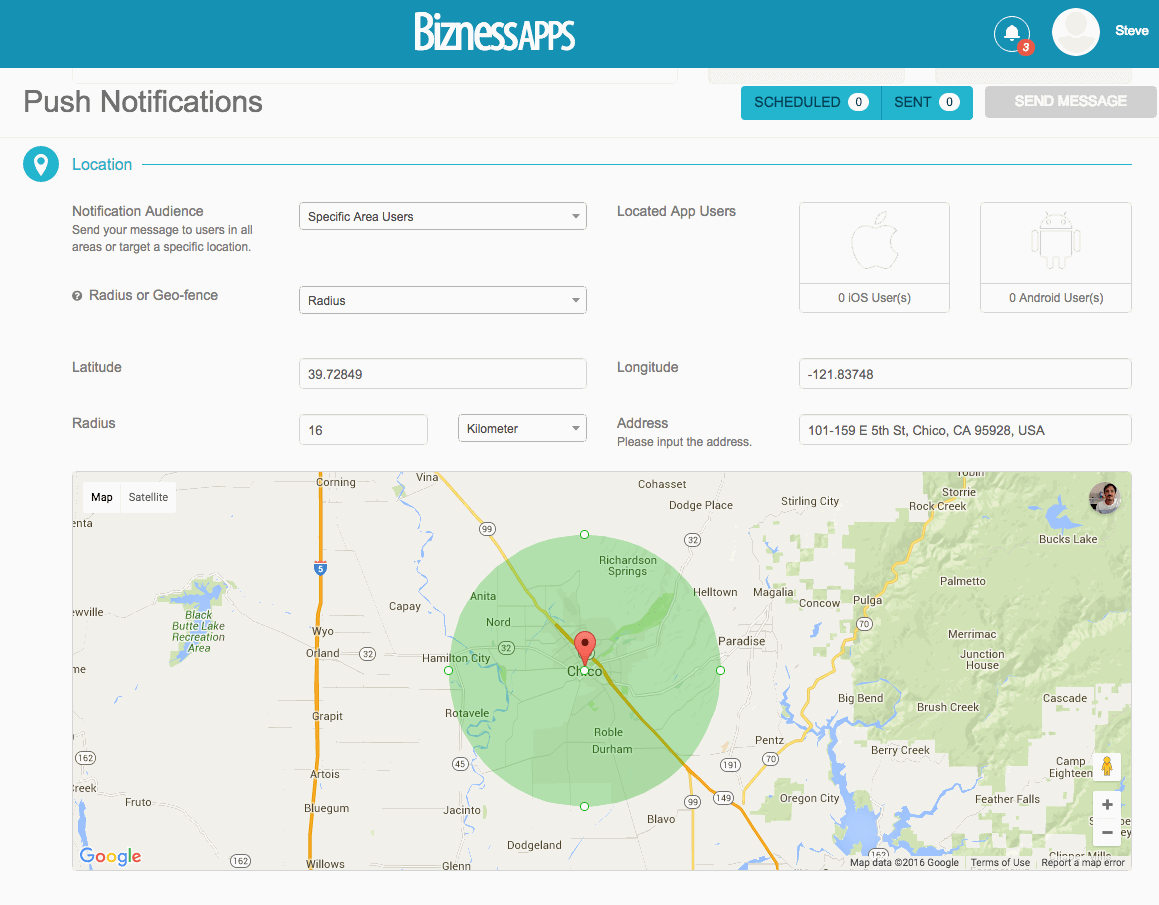This screenshot has width=1159, height=905.
Task: Click the Map data ©2016 Google text
Action: point(904,862)
